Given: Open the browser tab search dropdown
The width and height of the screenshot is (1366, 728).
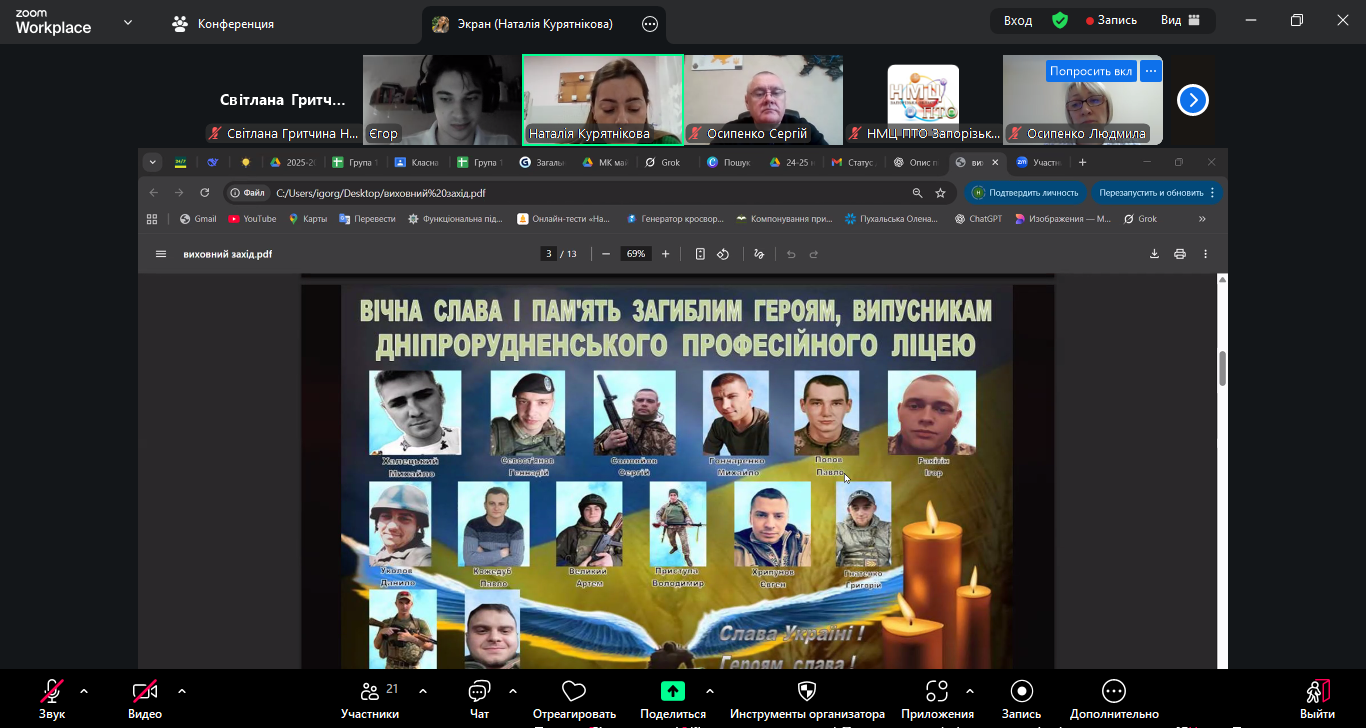Looking at the screenshot, I should pos(153,162).
